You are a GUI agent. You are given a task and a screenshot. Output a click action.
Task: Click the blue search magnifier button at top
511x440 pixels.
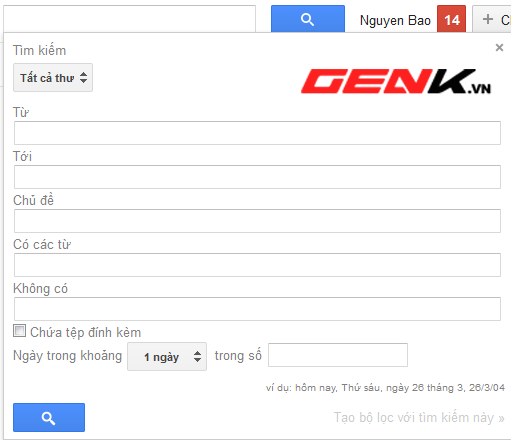point(308,19)
